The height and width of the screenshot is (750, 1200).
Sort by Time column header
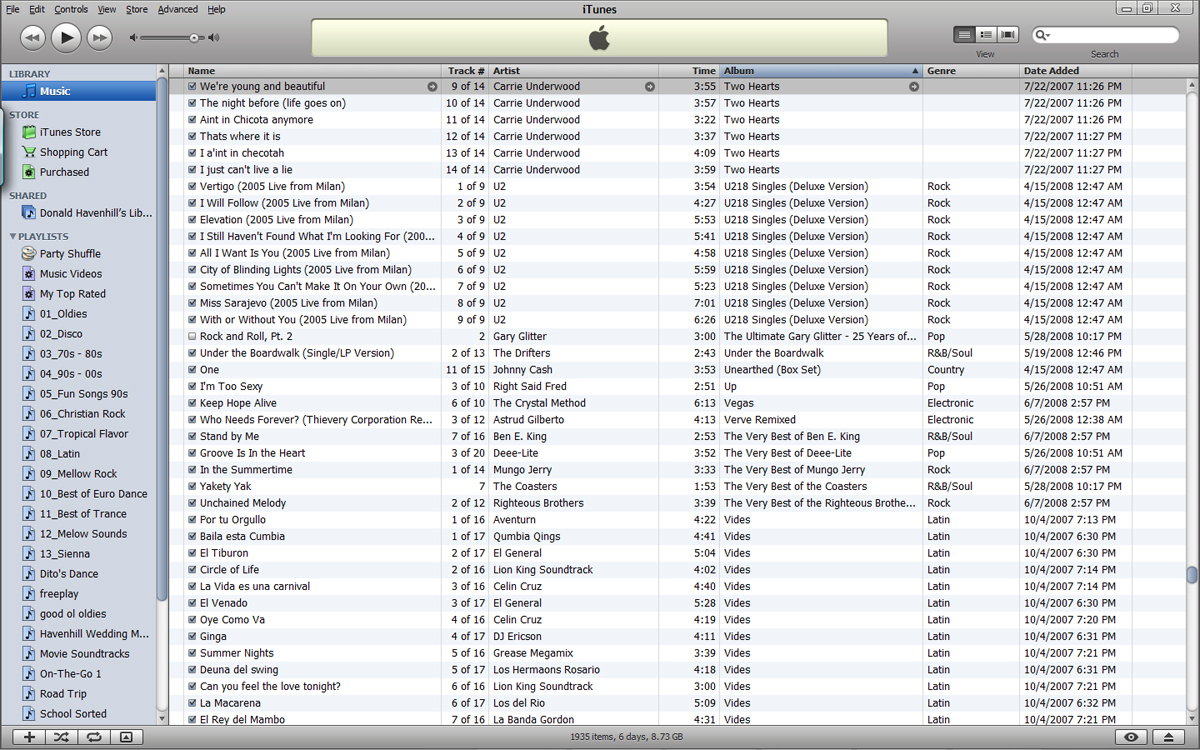690,71
